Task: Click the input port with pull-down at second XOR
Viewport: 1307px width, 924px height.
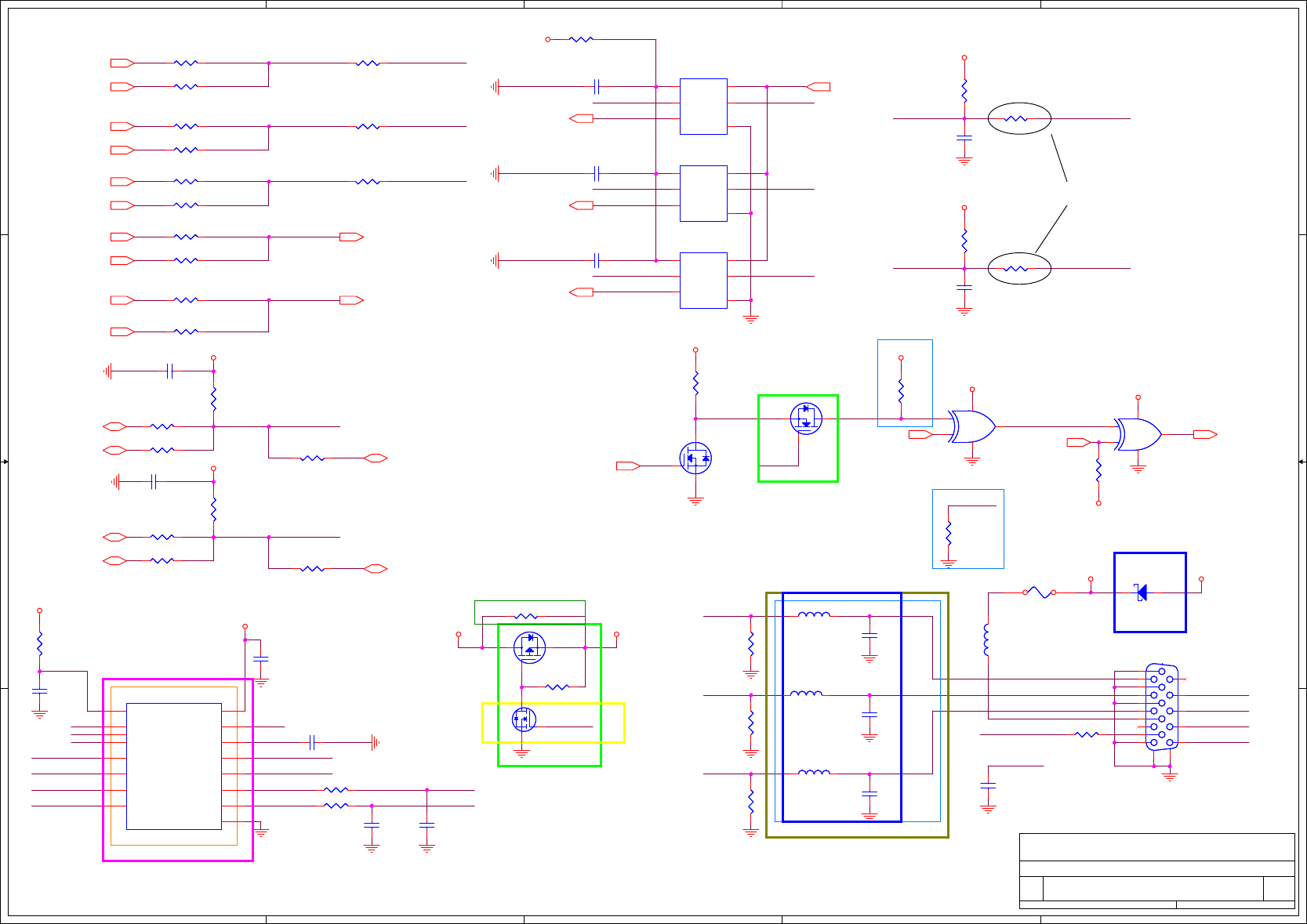Action: click(1079, 442)
